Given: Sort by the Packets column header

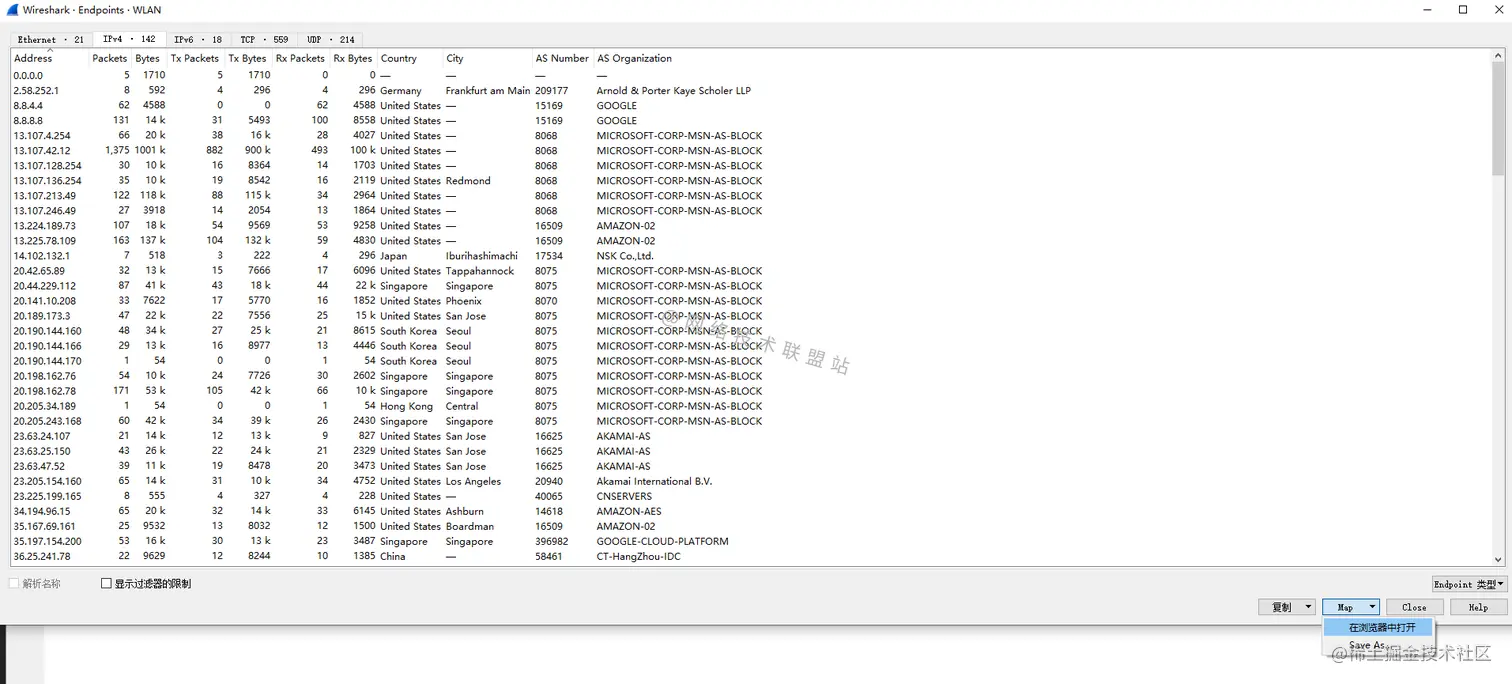Looking at the screenshot, I should [x=110, y=58].
